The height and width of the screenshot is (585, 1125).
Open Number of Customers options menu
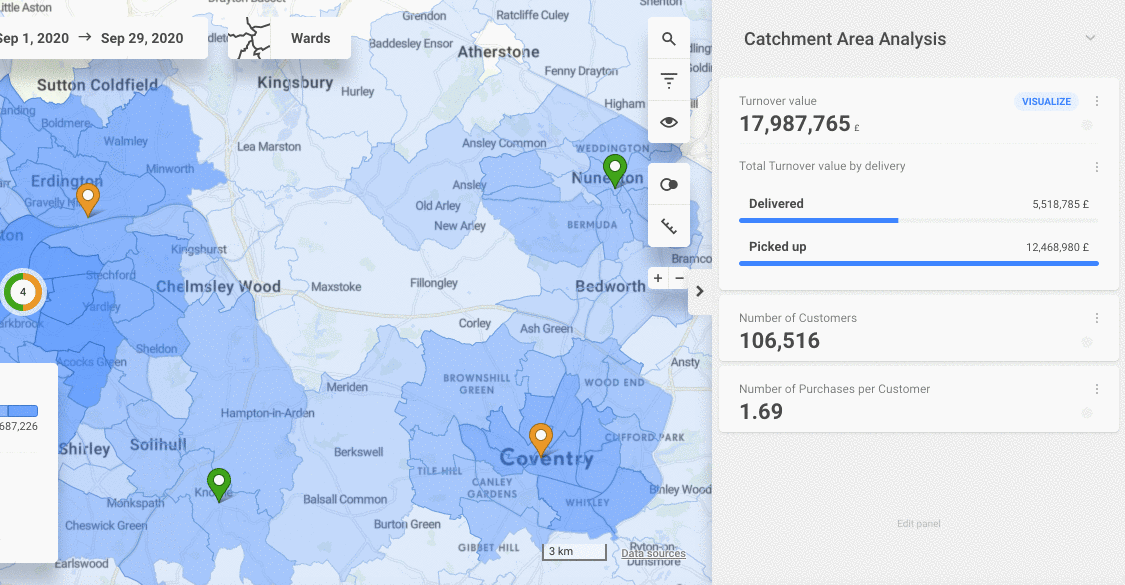point(1097,318)
